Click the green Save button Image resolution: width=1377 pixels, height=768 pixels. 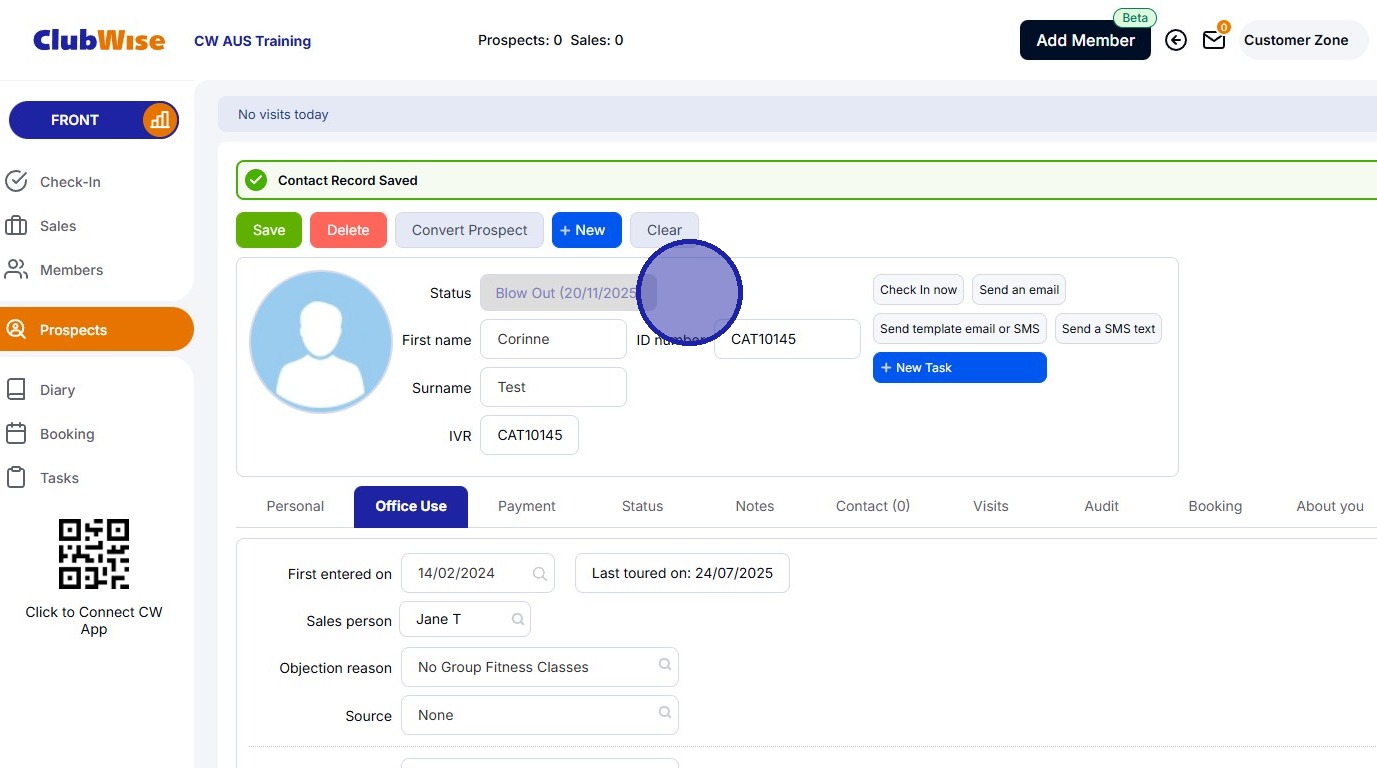tap(269, 230)
